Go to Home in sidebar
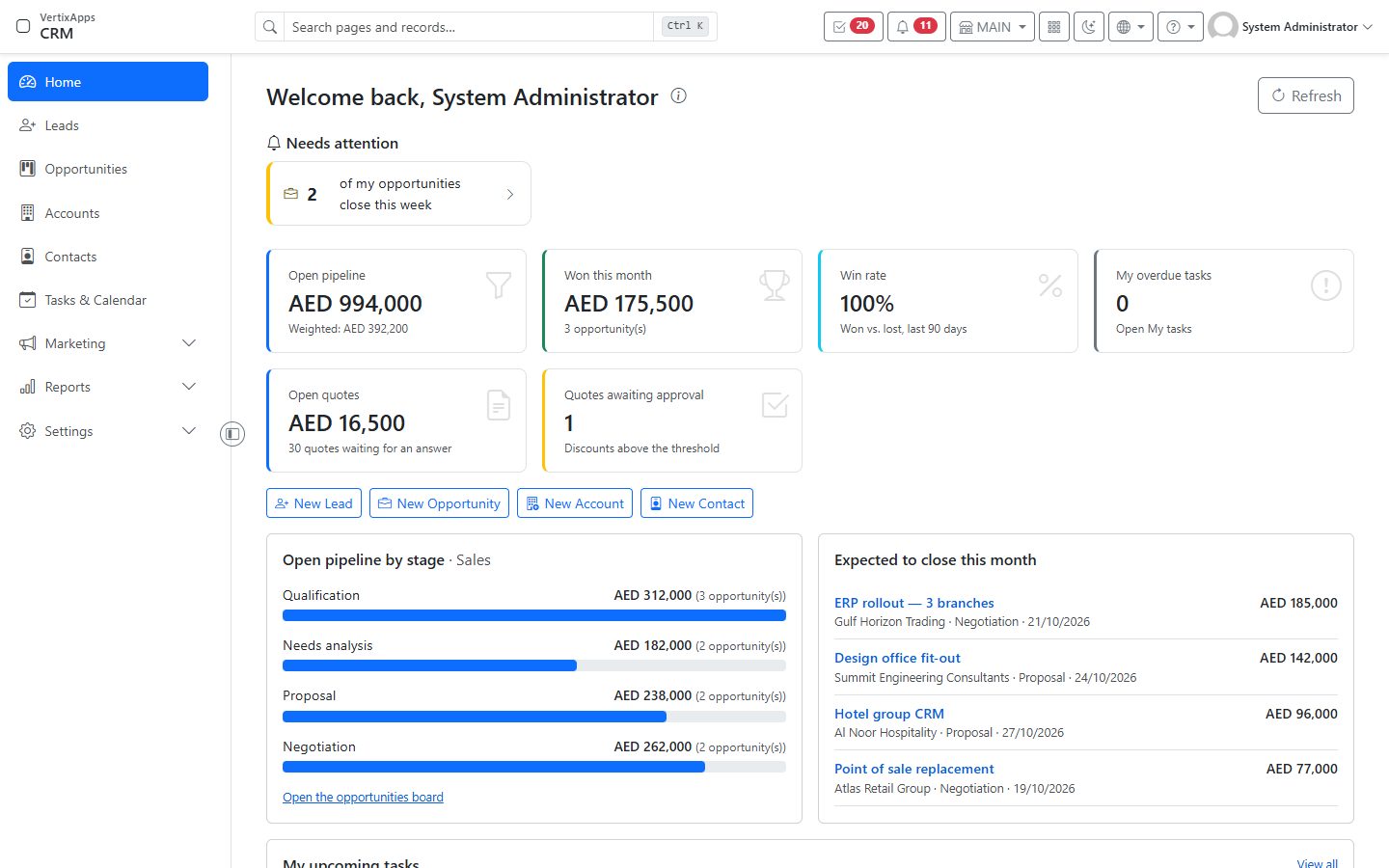The width and height of the screenshot is (1389, 868). 108,82
